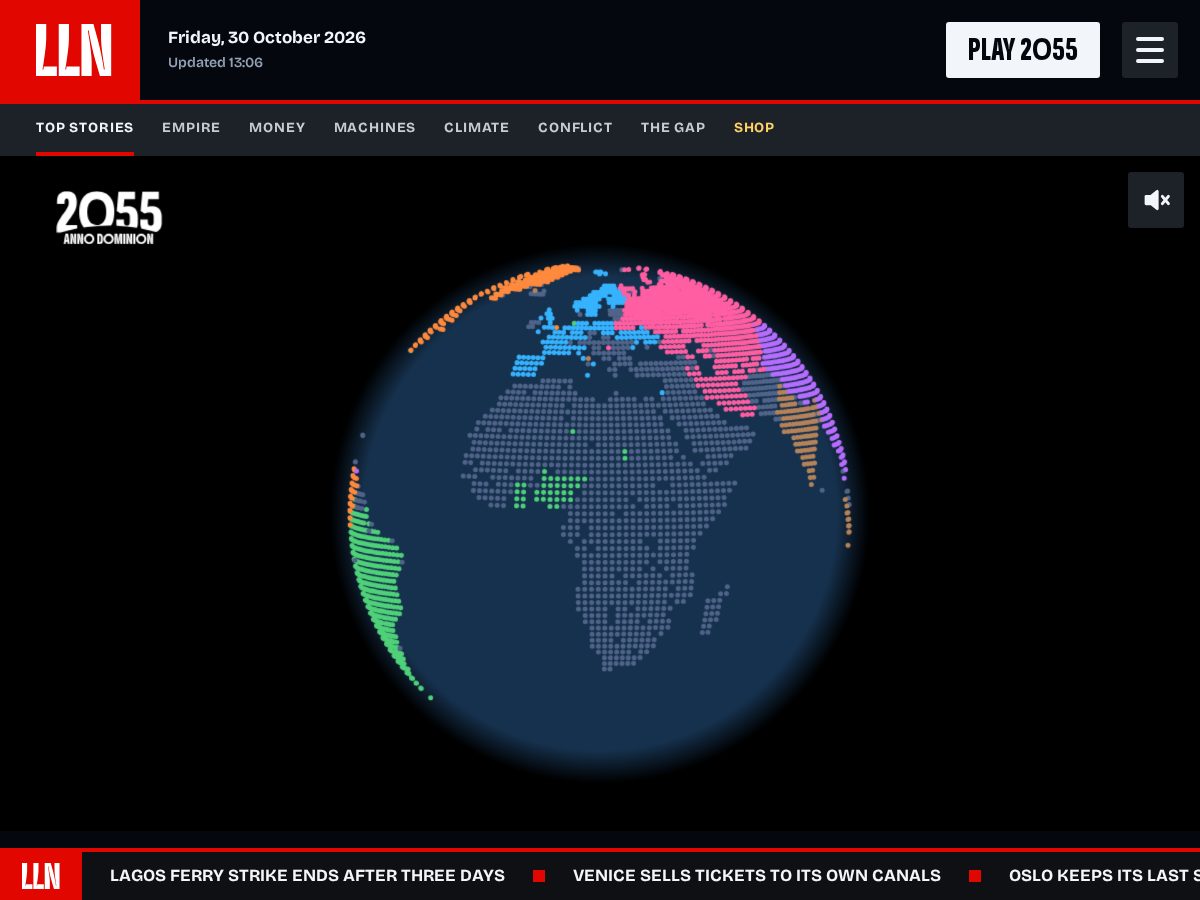1200x900 pixels.
Task: Open the Shop link
Action: click(x=754, y=128)
